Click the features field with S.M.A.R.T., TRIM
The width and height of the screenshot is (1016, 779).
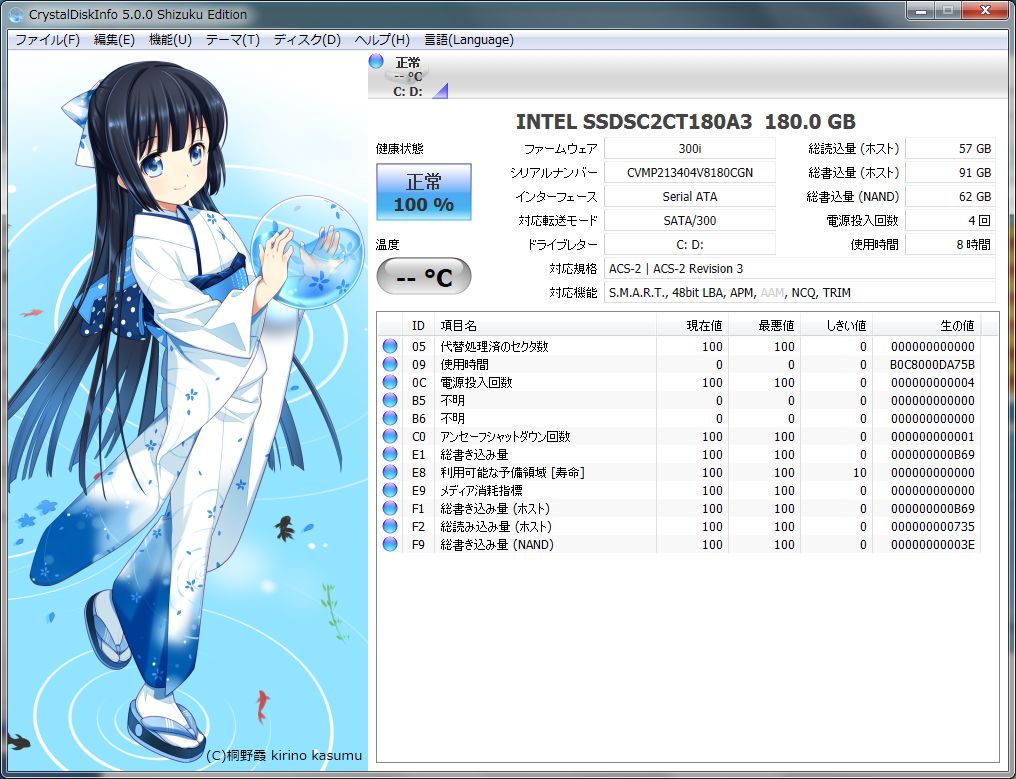pyautogui.click(x=800, y=292)
